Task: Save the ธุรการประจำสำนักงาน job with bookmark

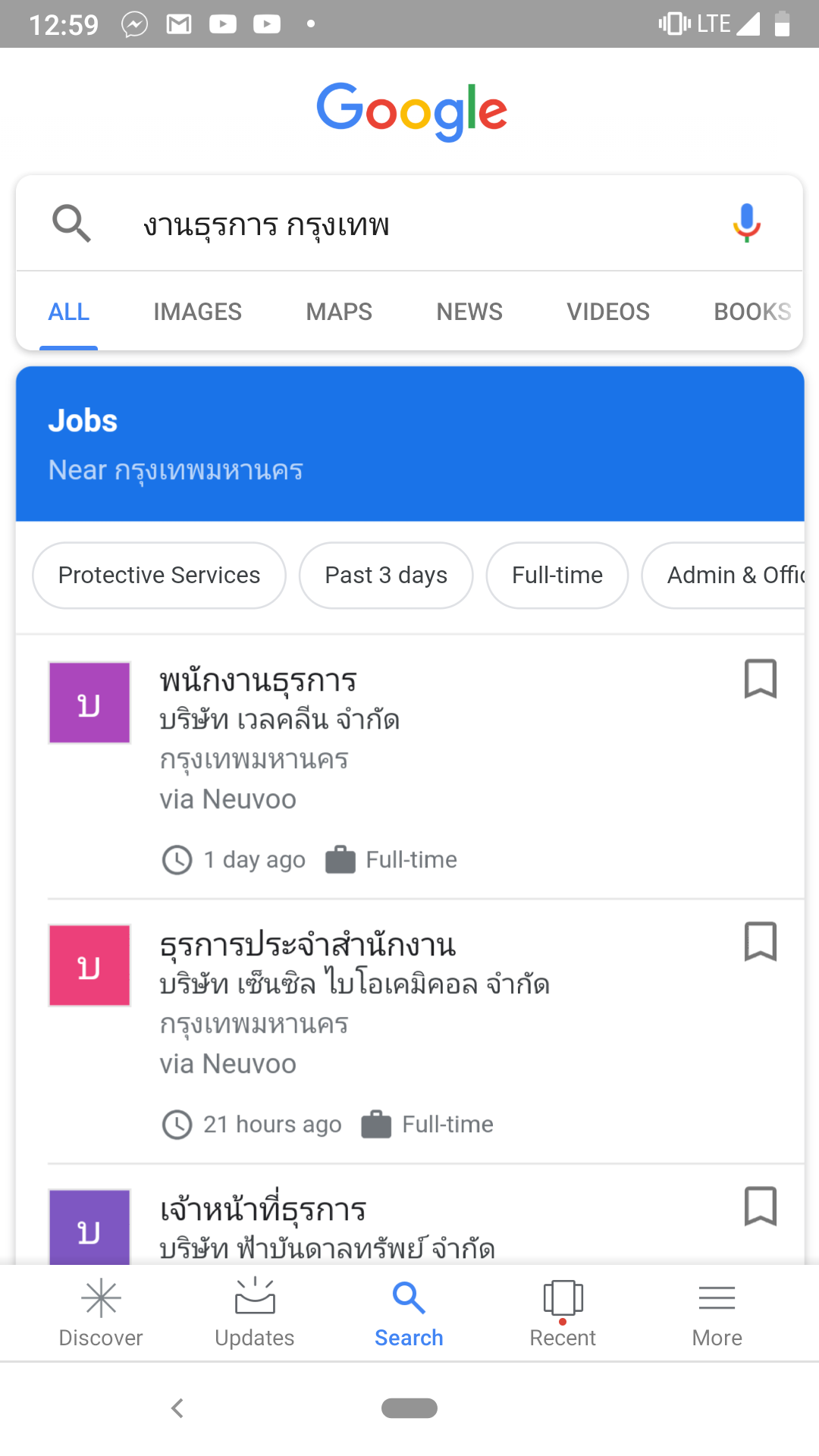Action: coord(760,941)
